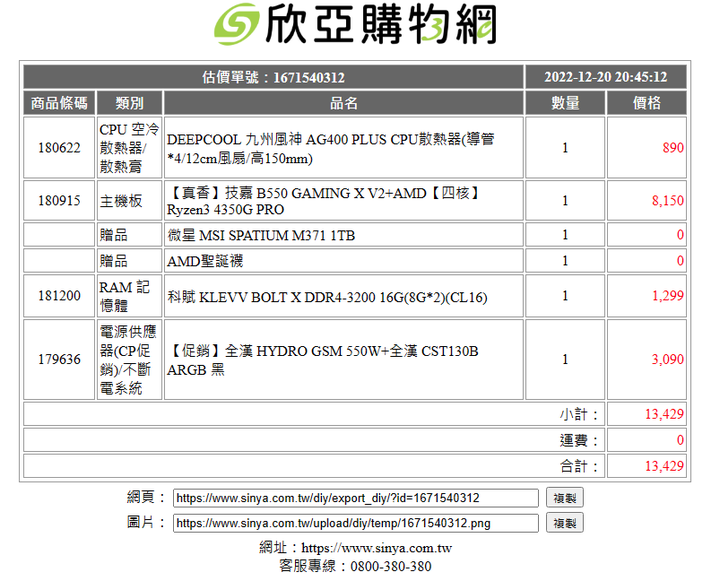Click the 數量 column header
Viewport: 720px width, 581px height.
tap(565, 103)
